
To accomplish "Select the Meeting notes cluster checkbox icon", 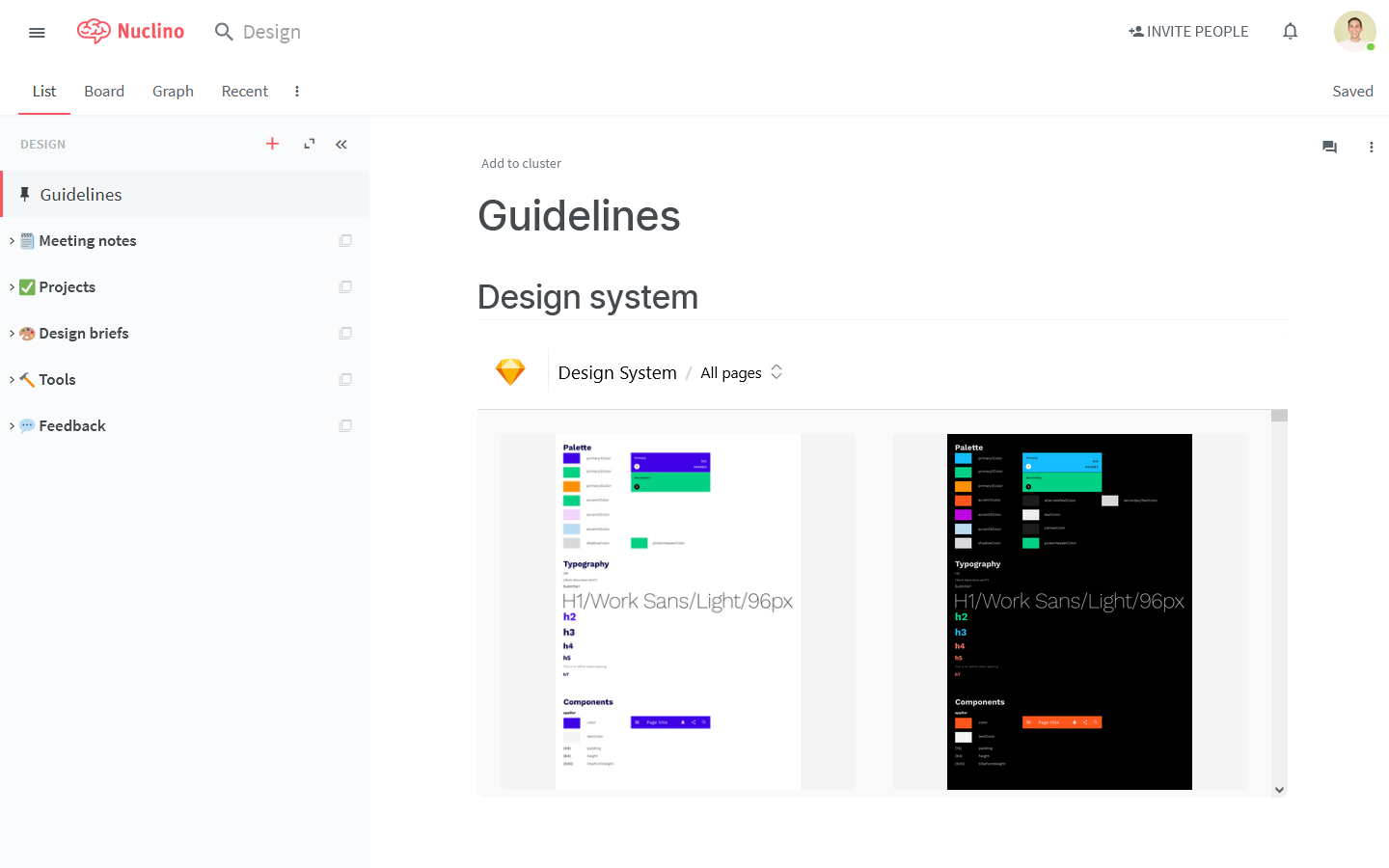I will click(x=345, y=241).
